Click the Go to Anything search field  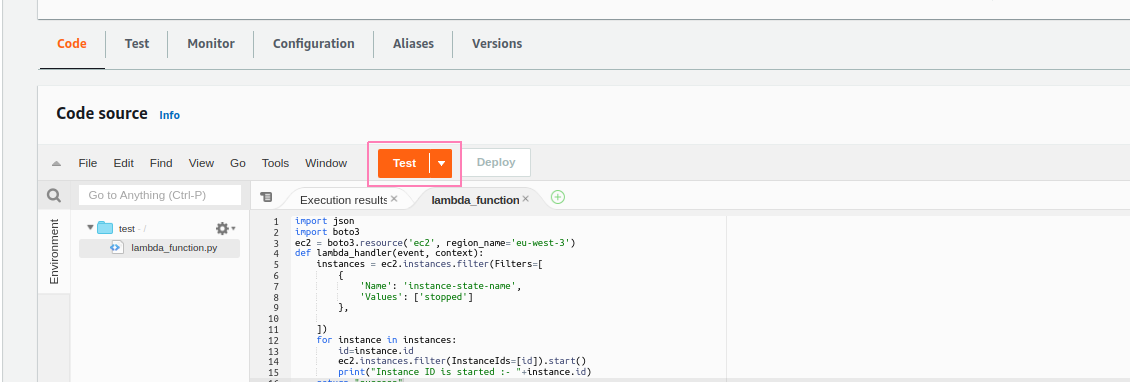pyautogui.click(x=160, y=195)
